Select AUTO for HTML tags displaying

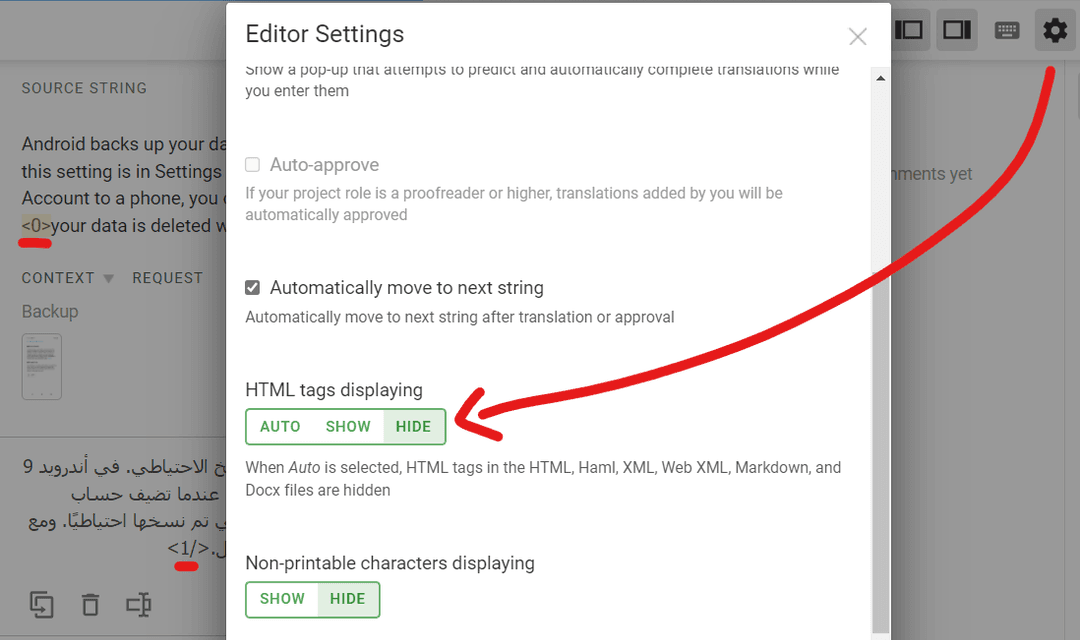click(280, 426)
